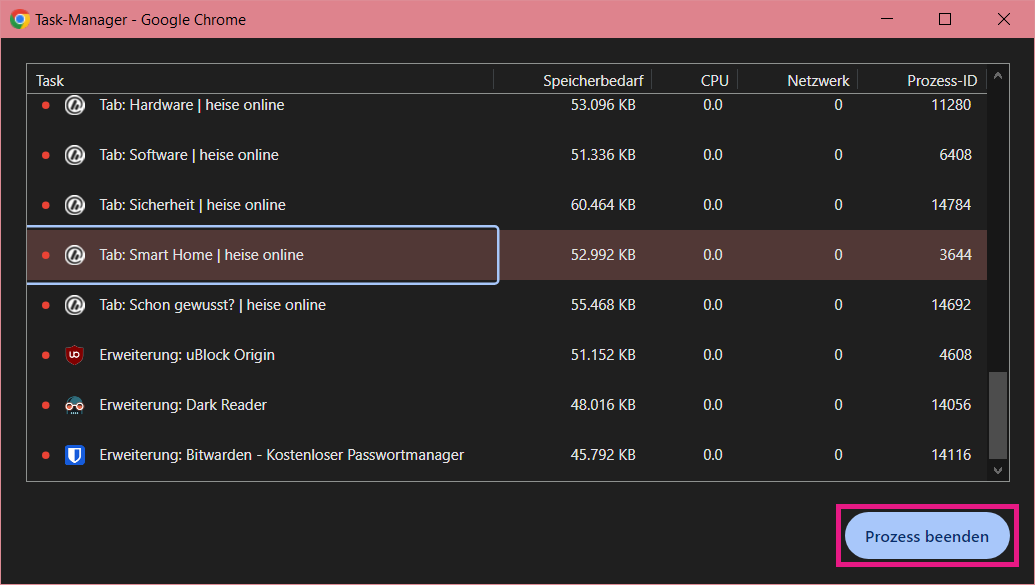Click the heise icon of Smart Home tab
The width and height of the screenshot is (1035, 585).
(x=74, y=255)
